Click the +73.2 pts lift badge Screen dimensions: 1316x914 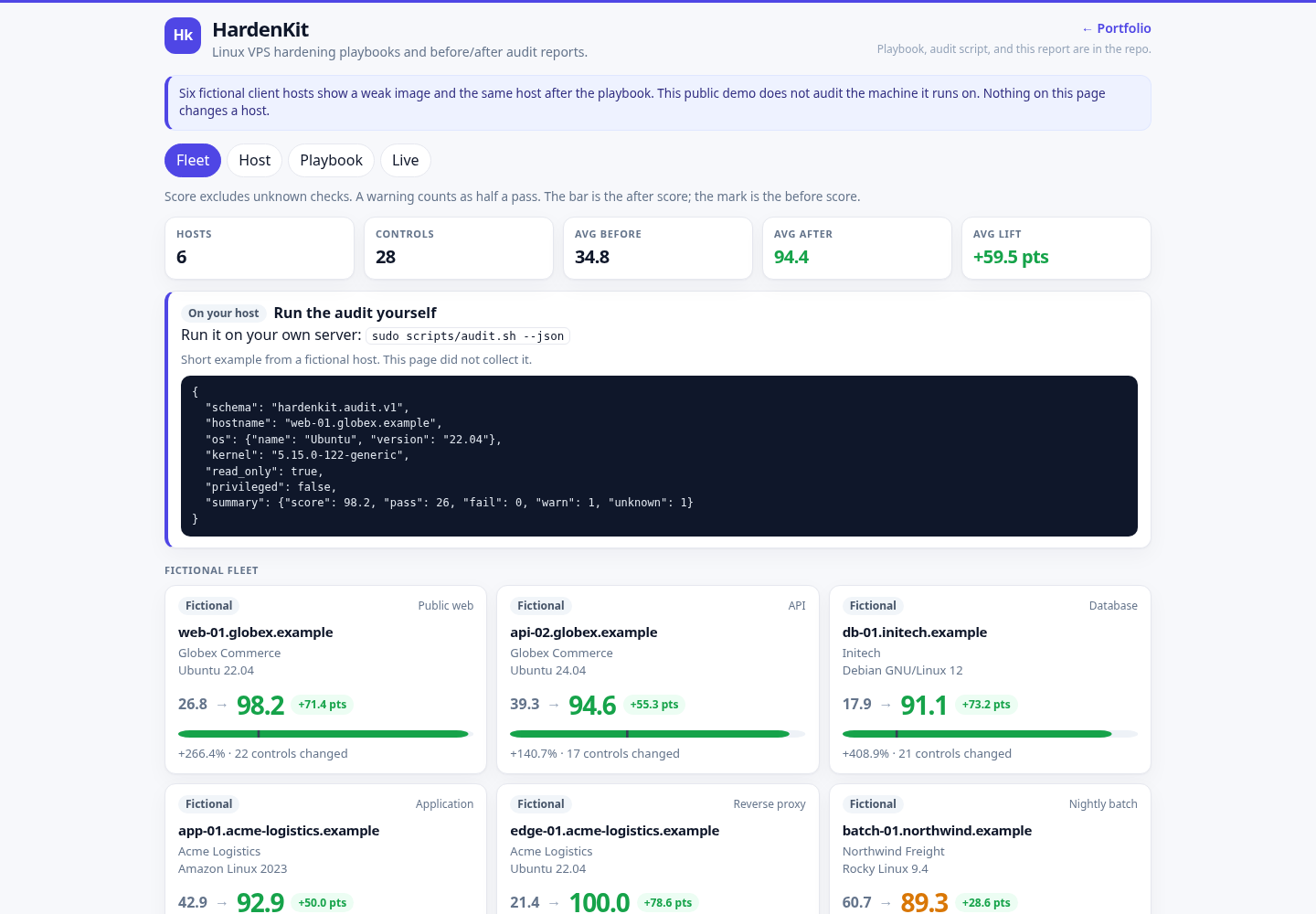(986, 705)
